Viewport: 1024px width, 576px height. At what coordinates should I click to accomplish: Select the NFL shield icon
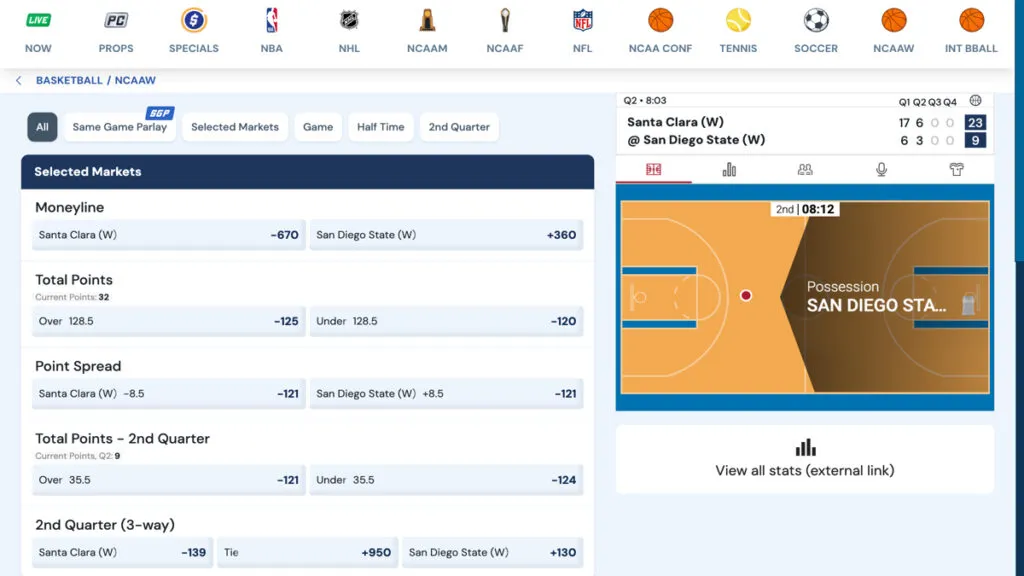pos(583,21)
